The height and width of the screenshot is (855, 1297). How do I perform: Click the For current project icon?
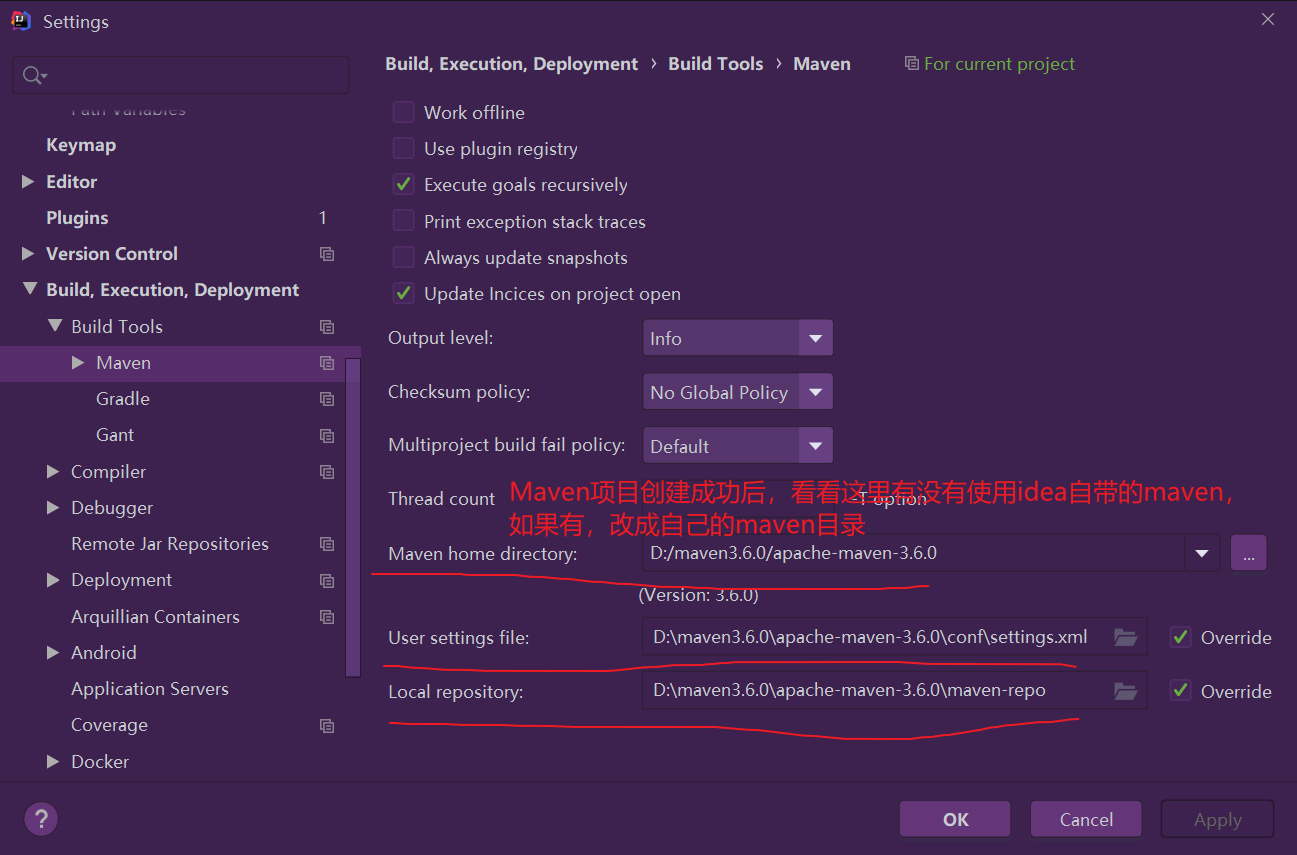coord(911,64)
